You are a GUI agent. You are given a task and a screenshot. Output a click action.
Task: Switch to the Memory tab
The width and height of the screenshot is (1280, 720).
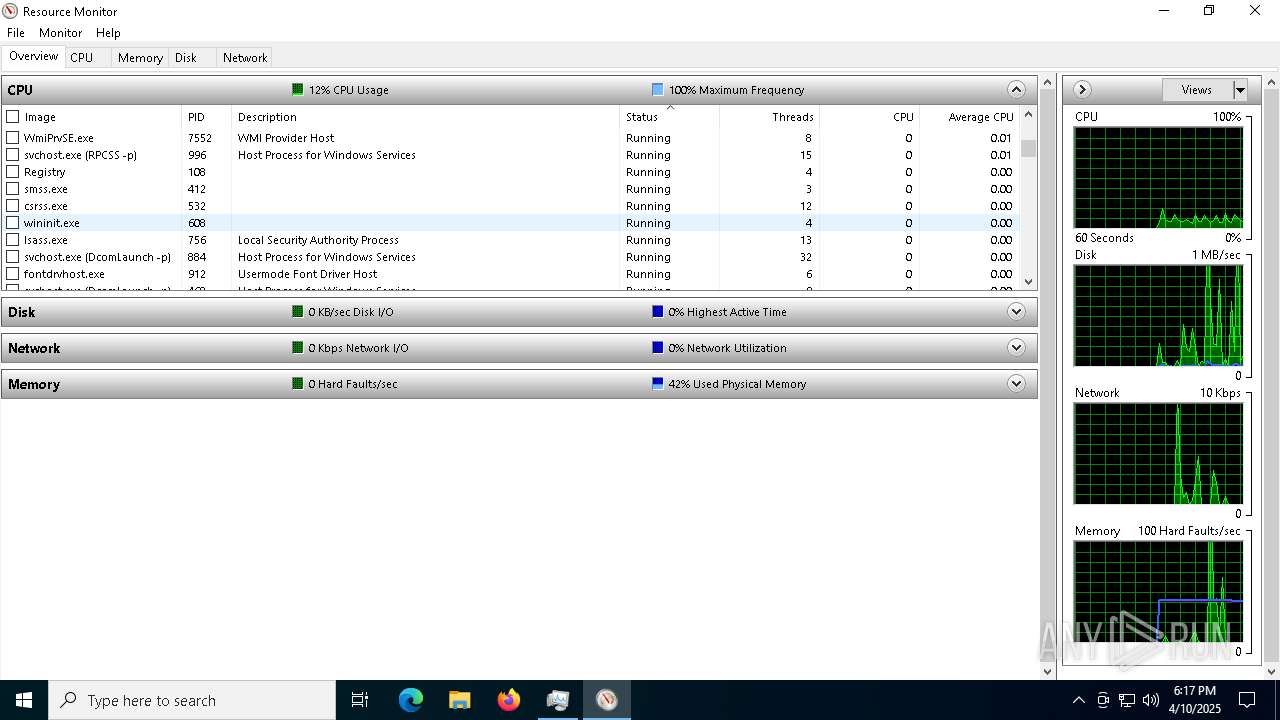pos(140,58)
